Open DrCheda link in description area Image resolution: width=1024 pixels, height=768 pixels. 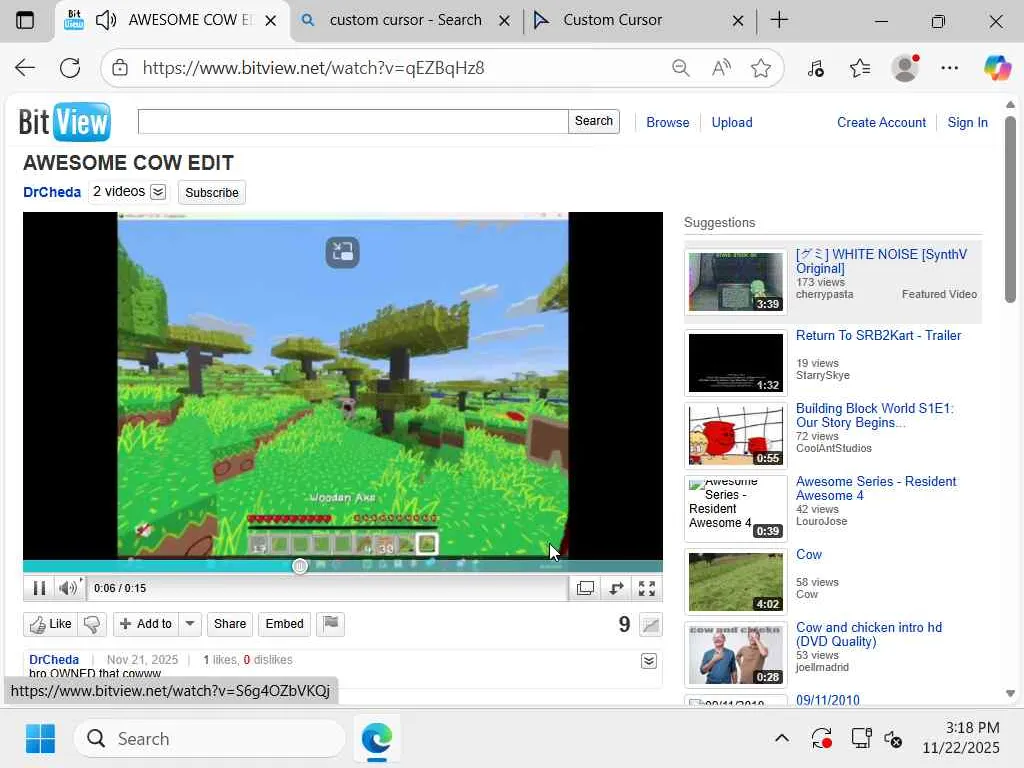tap(54, 660)
